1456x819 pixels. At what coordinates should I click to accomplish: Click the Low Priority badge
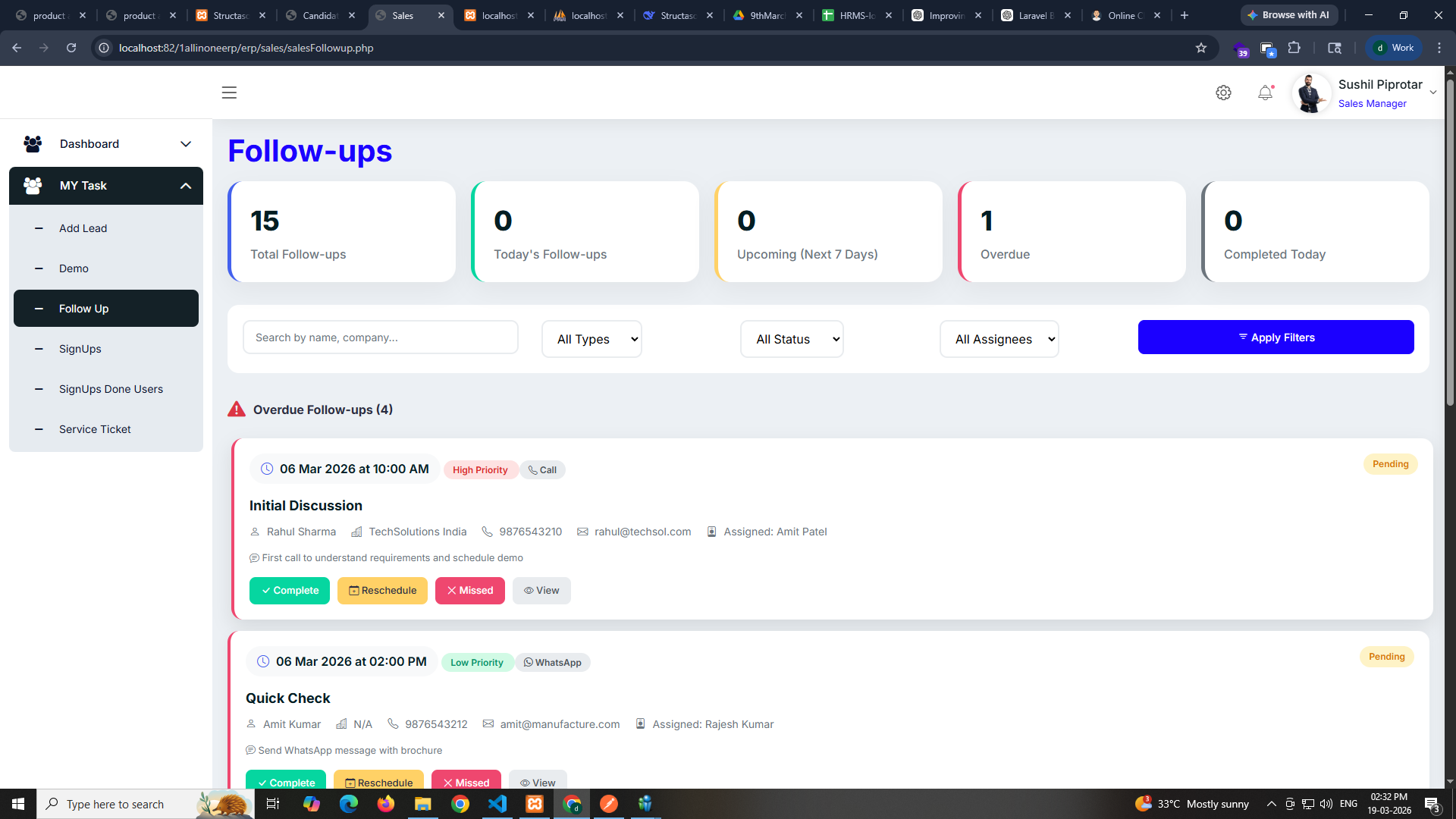(477, 663)
